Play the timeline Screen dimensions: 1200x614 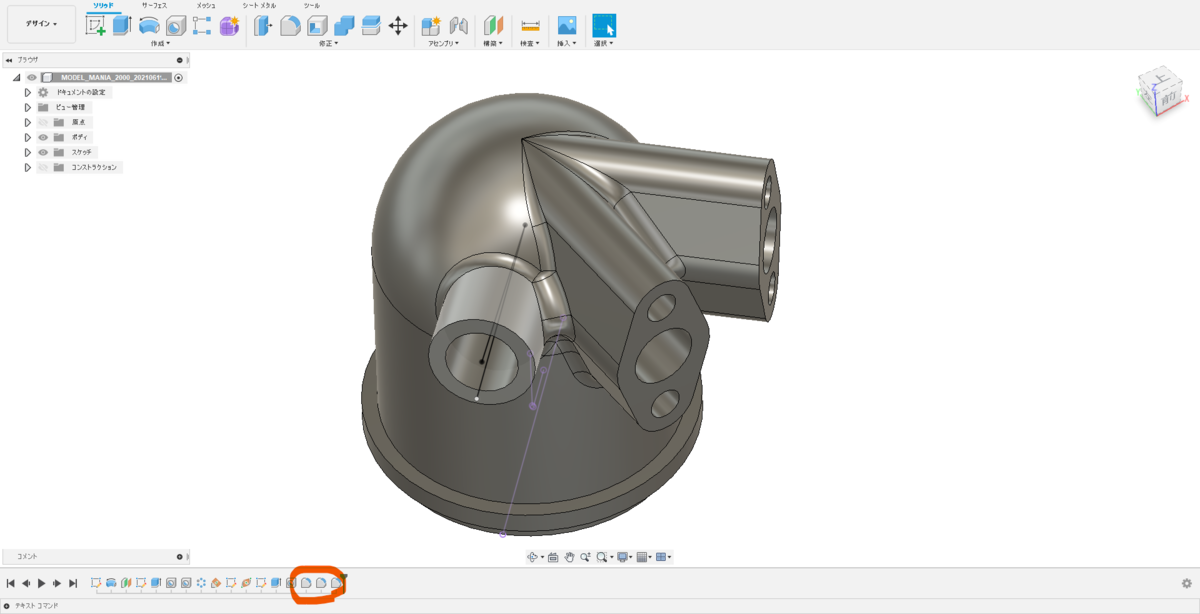[41, 583]
